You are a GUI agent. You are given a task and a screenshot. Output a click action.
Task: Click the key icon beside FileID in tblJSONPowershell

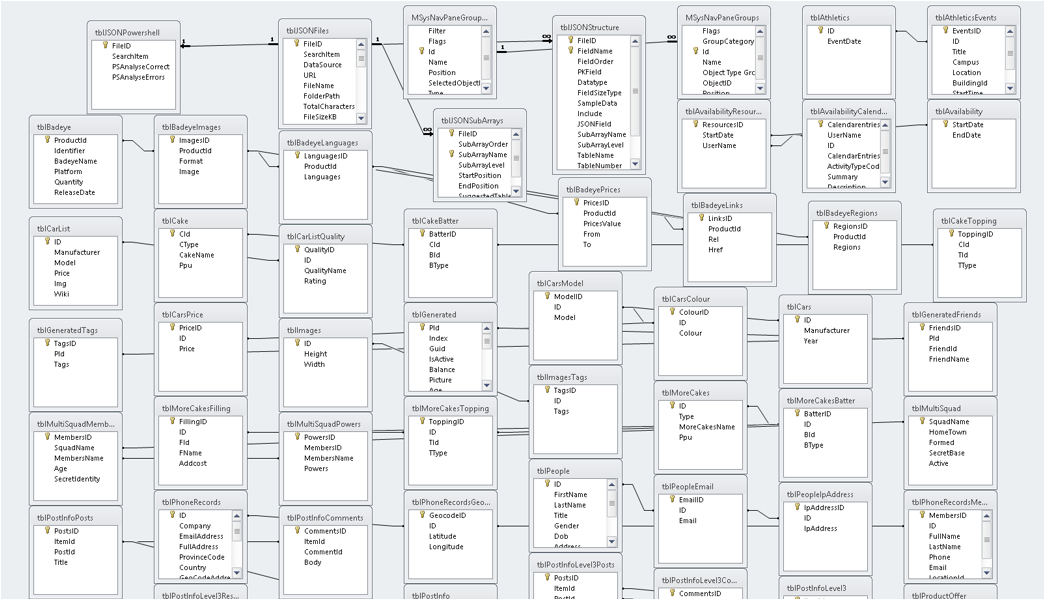point(105,46)
